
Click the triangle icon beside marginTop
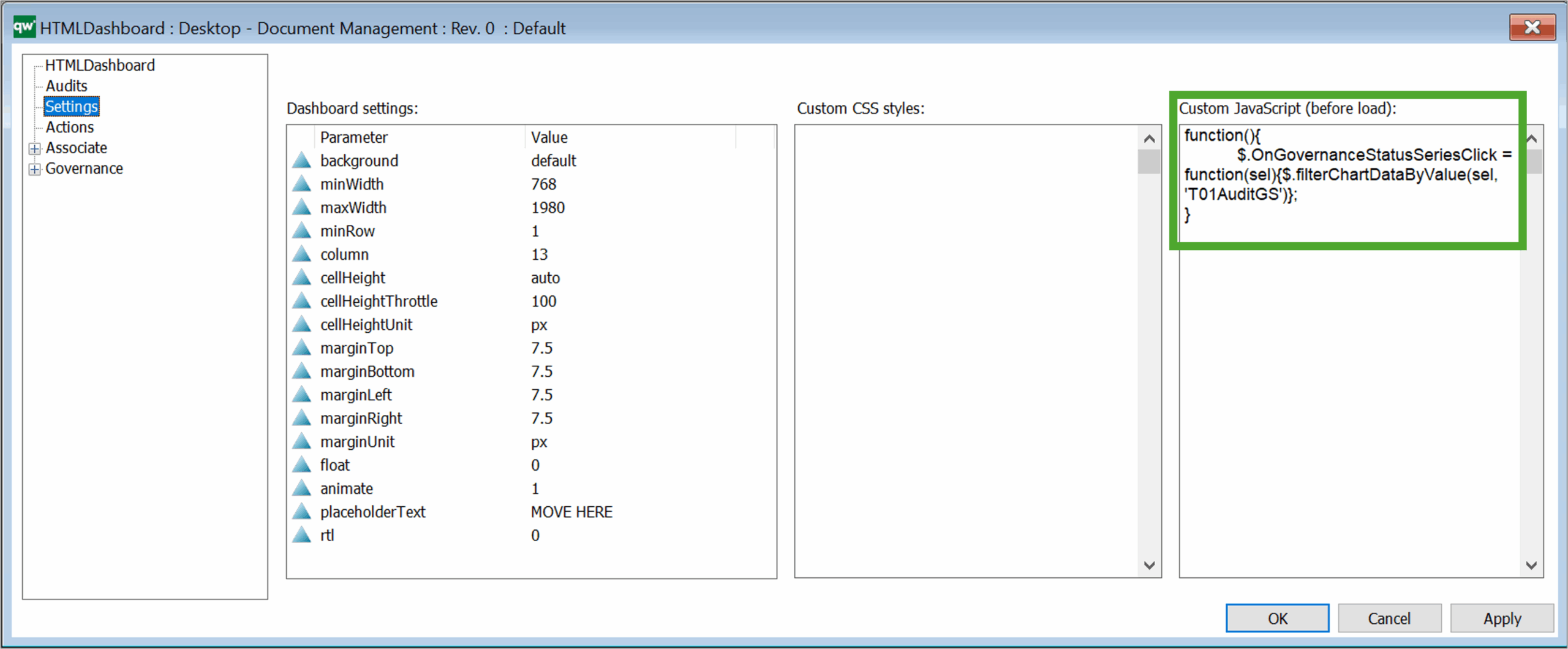pyautogui.click(x=301, y=348)
